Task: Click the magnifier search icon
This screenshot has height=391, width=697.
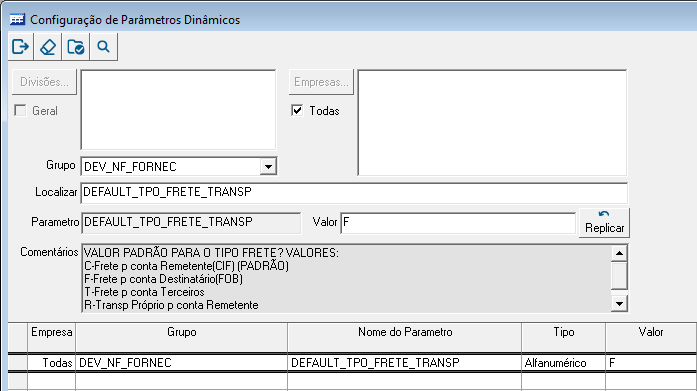Action: [x=103, y=47]
